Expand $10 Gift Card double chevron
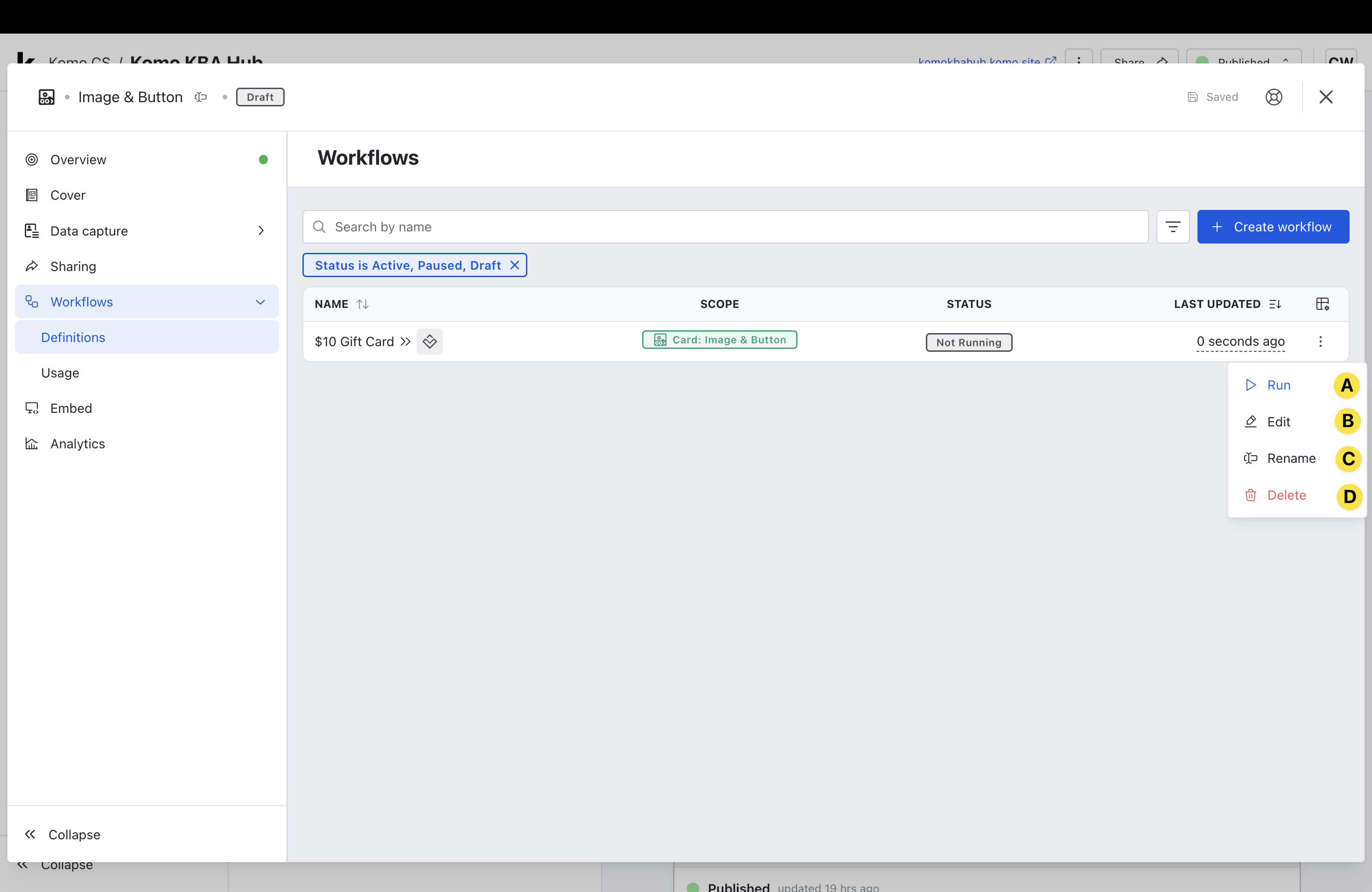 [x=405, y=341]
